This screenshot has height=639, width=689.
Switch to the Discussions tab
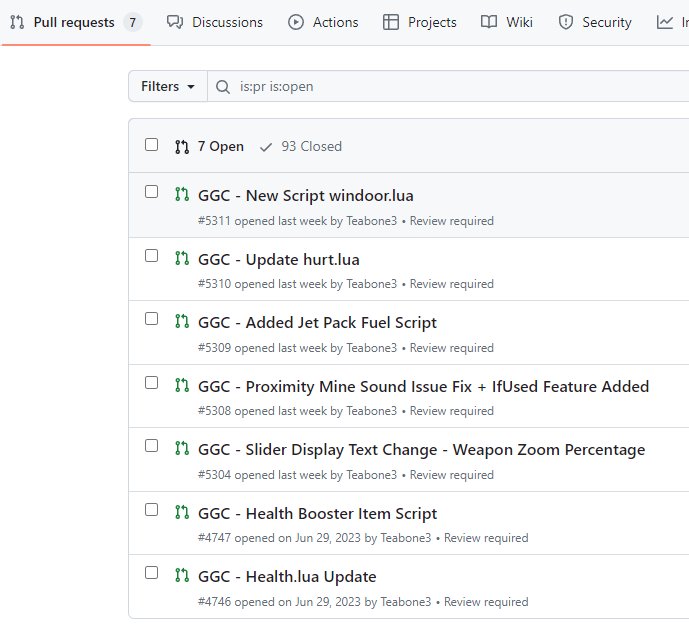(215, 22)
